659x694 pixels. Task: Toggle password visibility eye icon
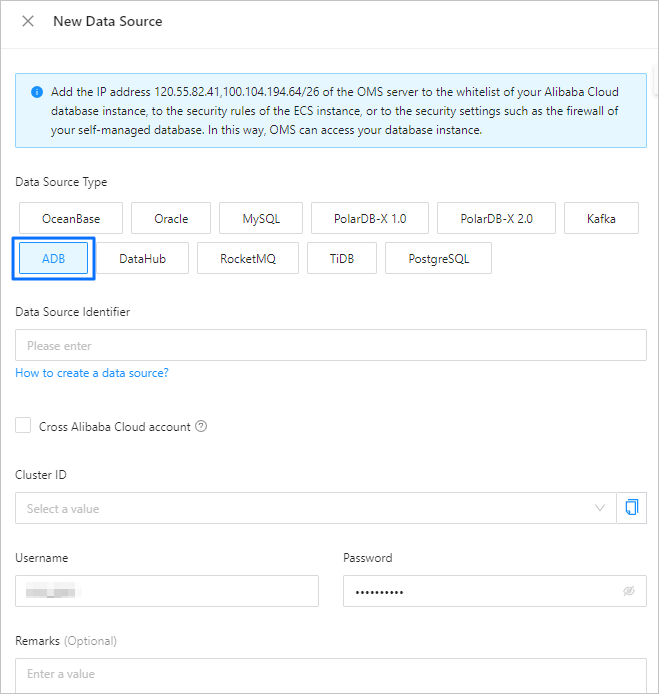629,591
